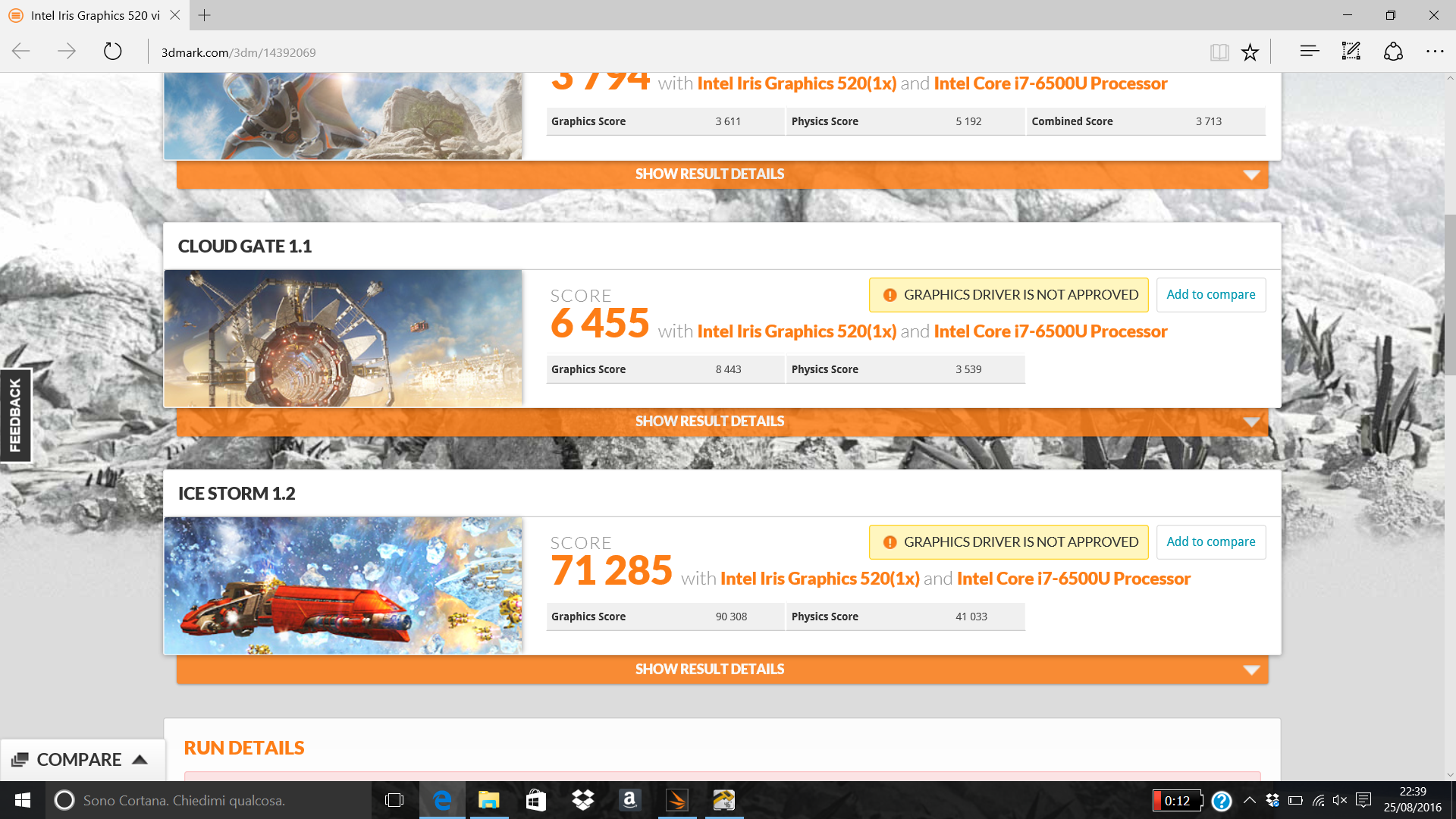Add Cloud Gate result to compare
The image size is (1456, 819).
coord(1211,295)
